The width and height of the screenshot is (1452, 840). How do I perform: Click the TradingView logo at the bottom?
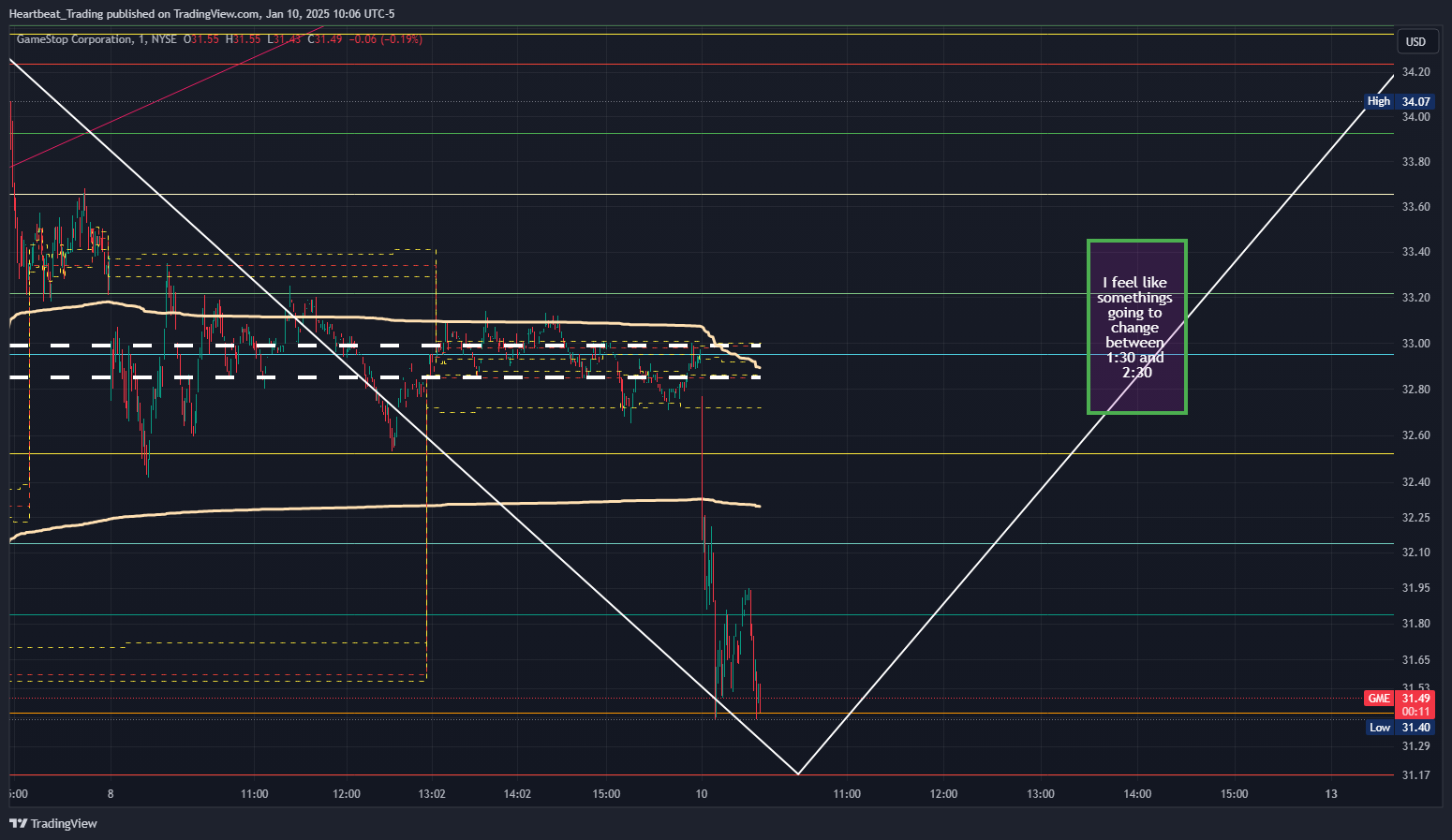click(53, 823)
